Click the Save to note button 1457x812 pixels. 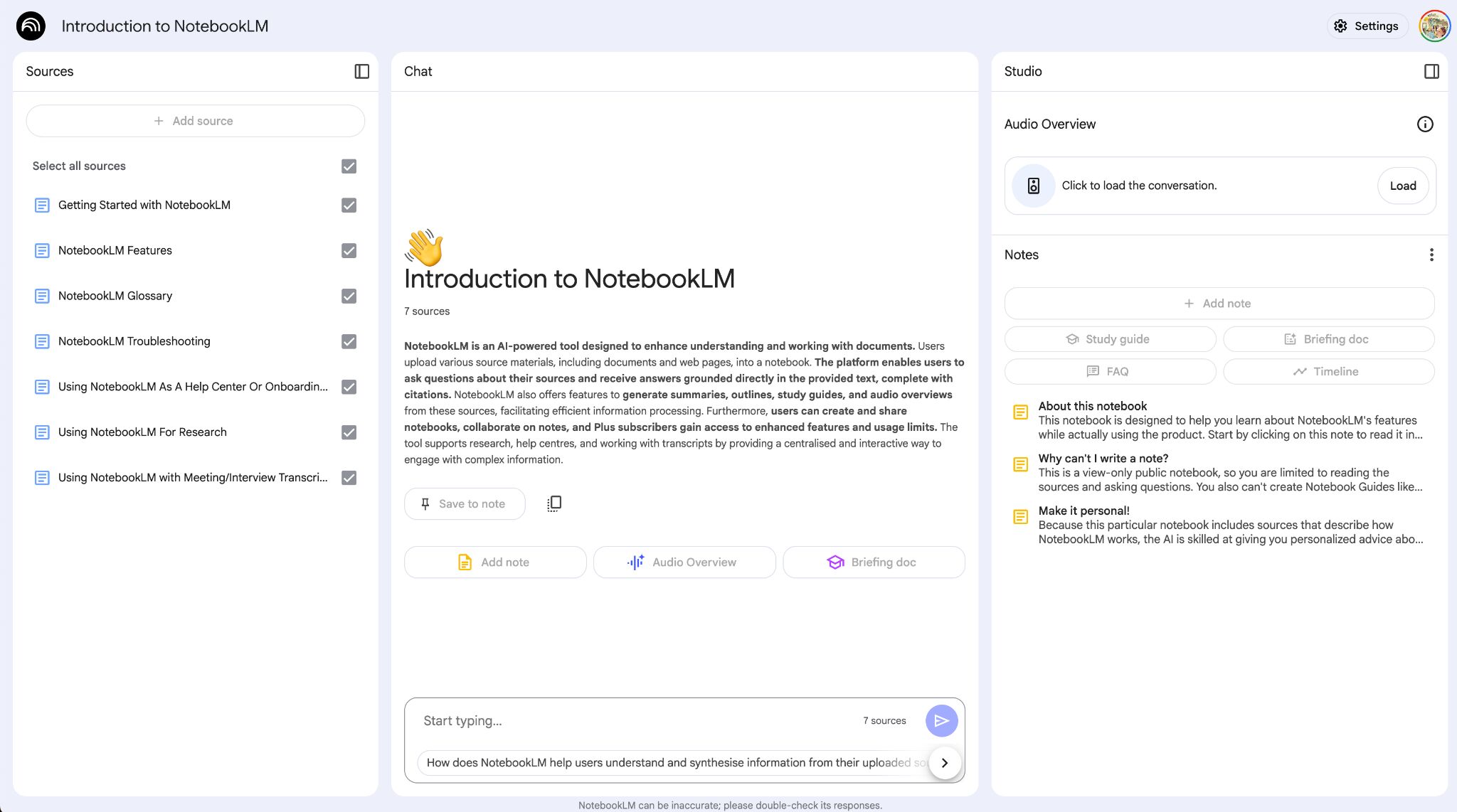(464, 504)
